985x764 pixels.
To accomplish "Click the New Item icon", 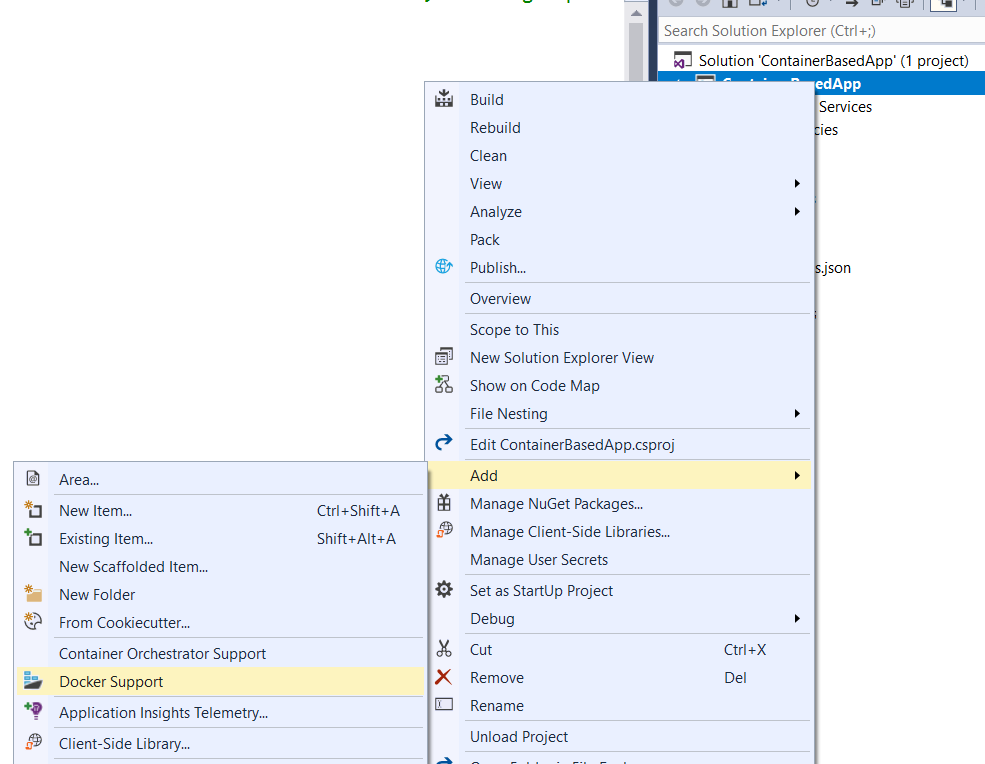I will [x=33, y=510].
